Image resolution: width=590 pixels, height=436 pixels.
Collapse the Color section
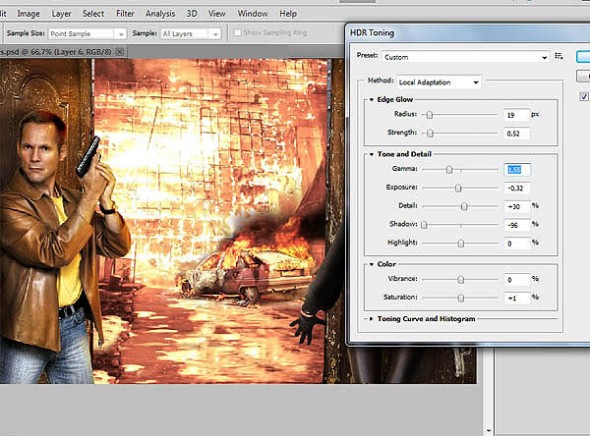(x=371, y=264)
